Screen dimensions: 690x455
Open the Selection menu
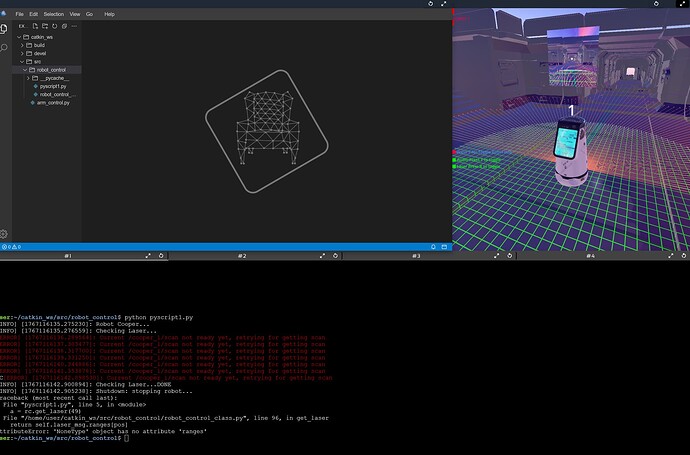coord(53,14)
